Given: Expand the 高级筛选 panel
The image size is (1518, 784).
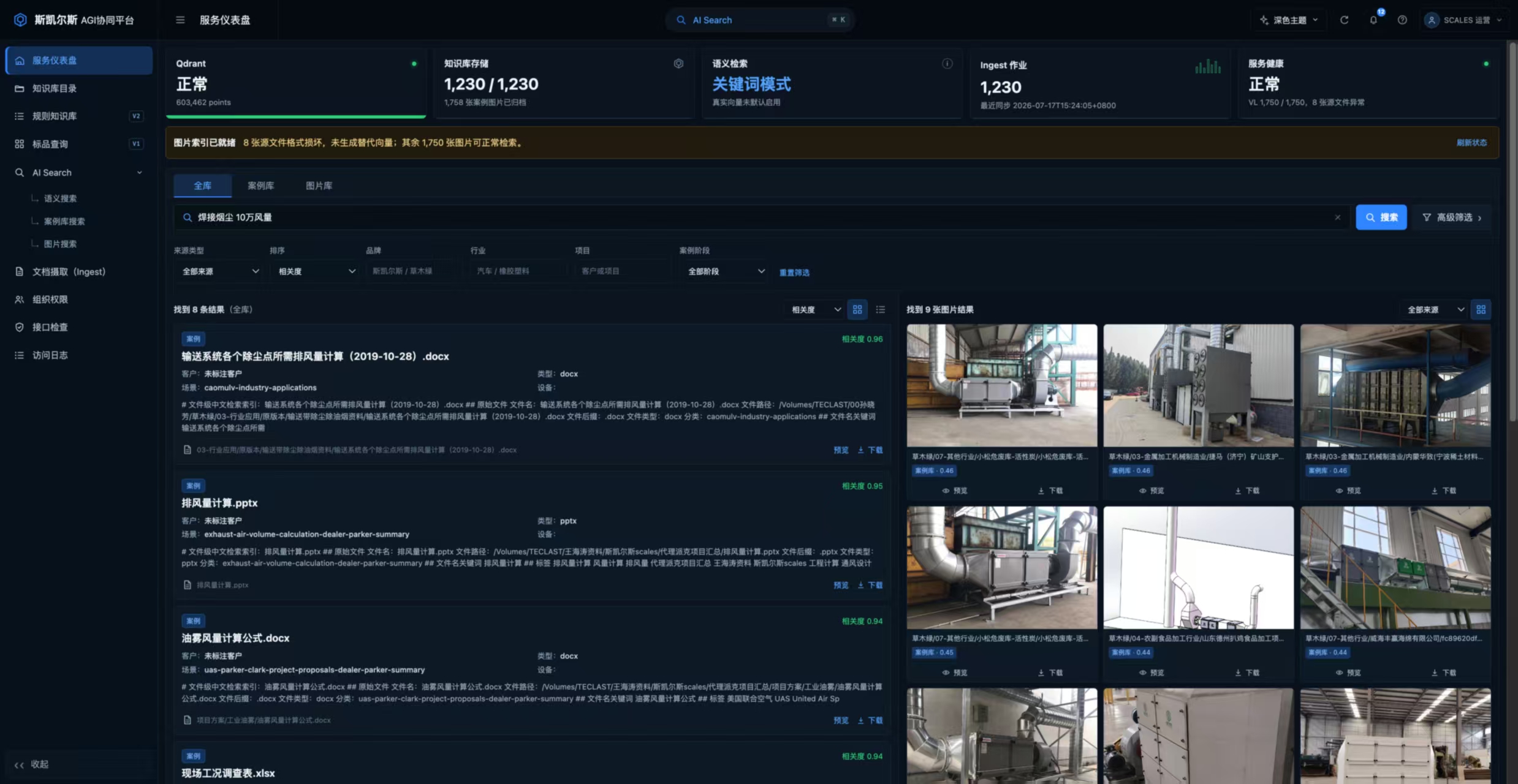Looking at the screenshot, I should coord(1452,217).
